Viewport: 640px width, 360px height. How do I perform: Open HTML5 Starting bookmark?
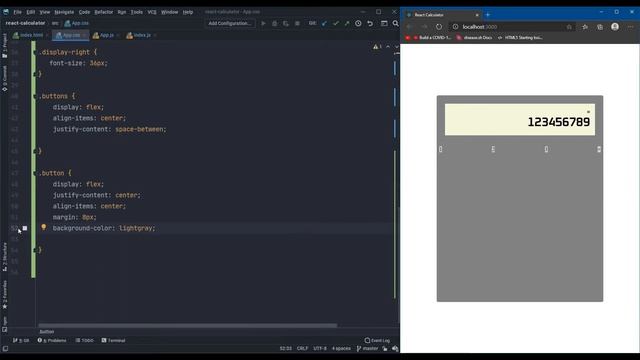point(520,38)
